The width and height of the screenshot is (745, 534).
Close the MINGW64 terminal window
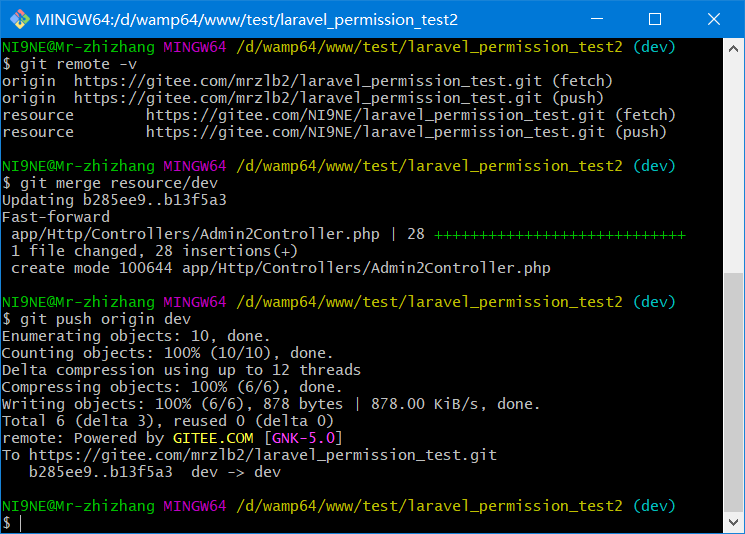(x=713, y=19)
